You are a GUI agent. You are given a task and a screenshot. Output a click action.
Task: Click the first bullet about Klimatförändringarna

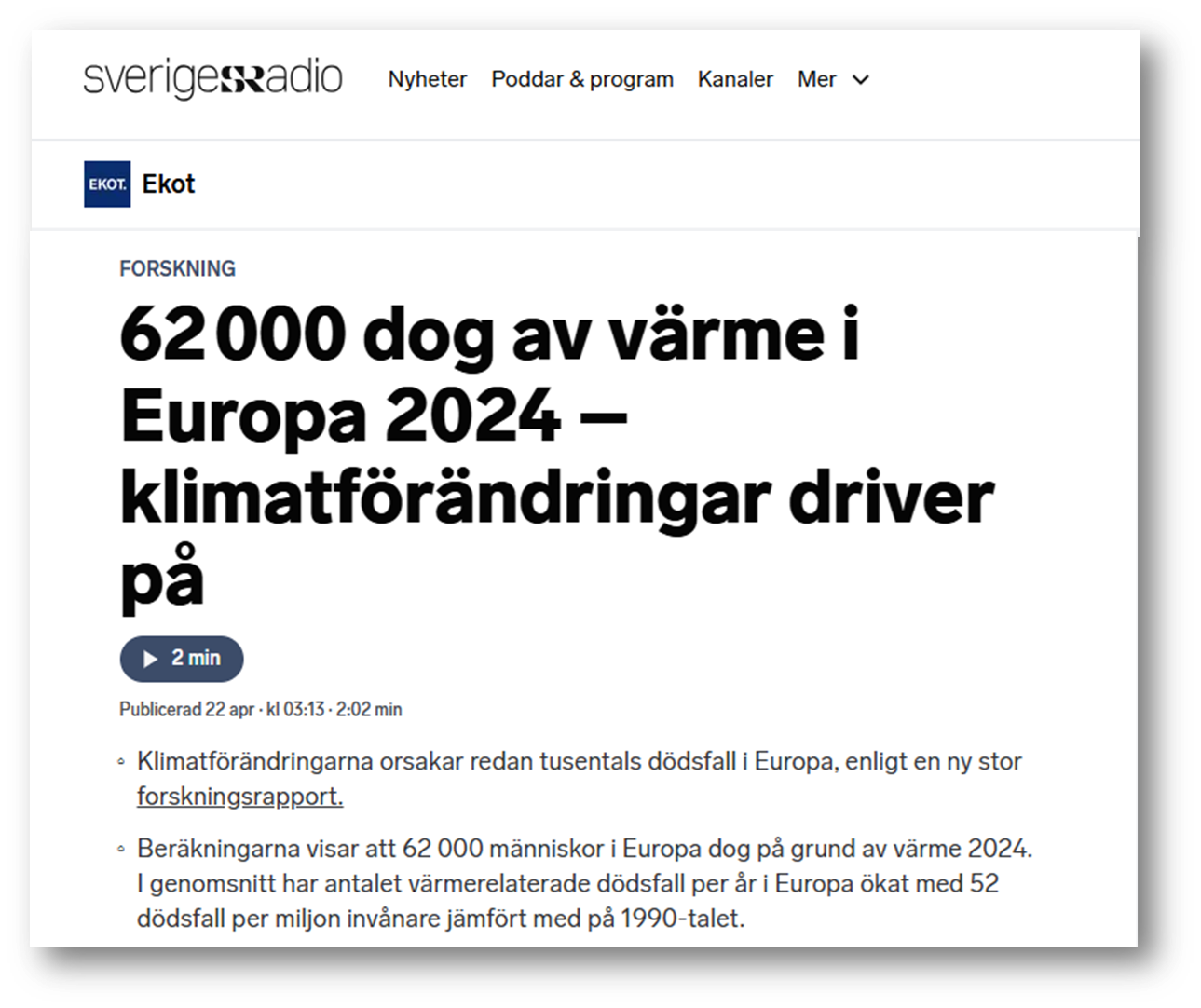[x=579, y=762]
